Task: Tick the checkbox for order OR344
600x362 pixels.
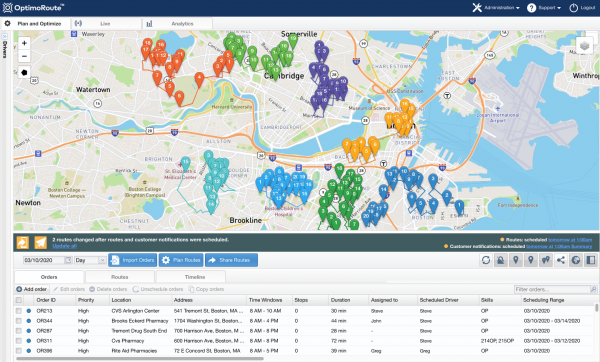Action: pyautogui.click(x=19, y=321)
